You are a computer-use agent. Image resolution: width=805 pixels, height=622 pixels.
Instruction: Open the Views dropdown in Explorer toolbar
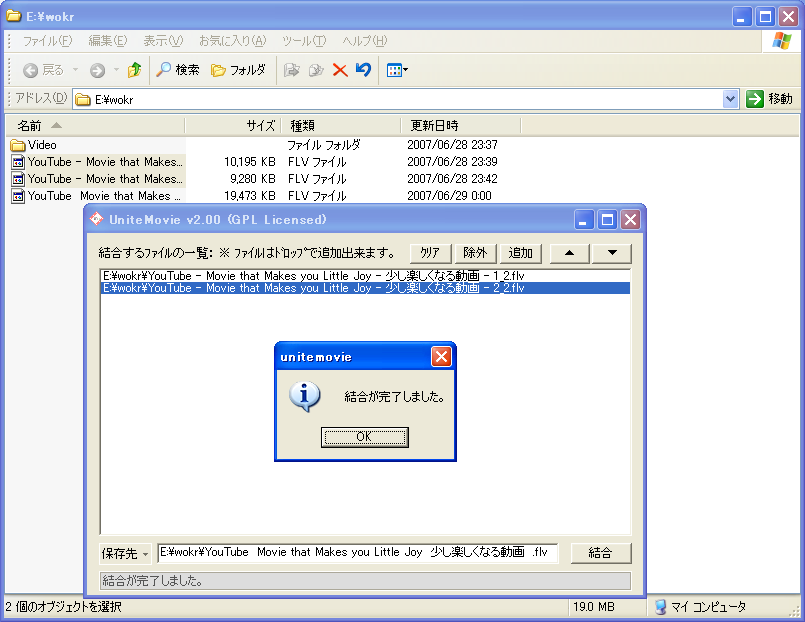[x=397, y=70]
